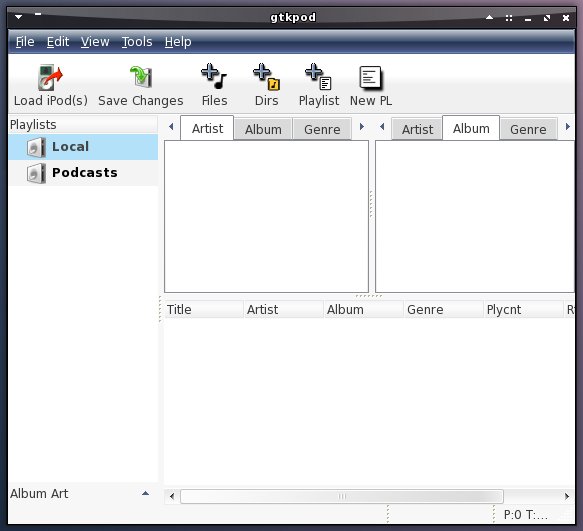This screenshot has width=583, height=531.
Task: Click left tab-scroll arrow in second sort pane
Action: tap(382, 127)
